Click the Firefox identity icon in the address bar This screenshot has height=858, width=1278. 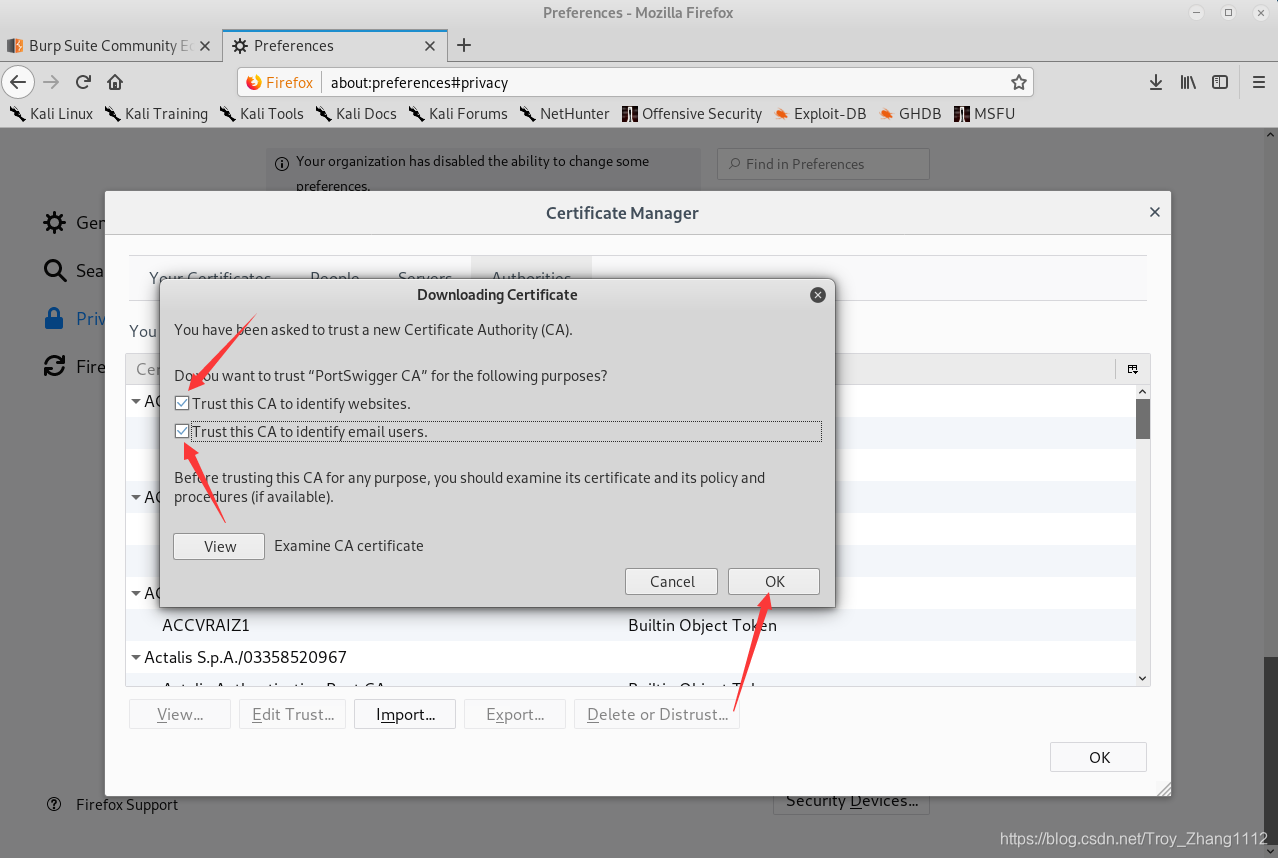click(x=280, y=82)
